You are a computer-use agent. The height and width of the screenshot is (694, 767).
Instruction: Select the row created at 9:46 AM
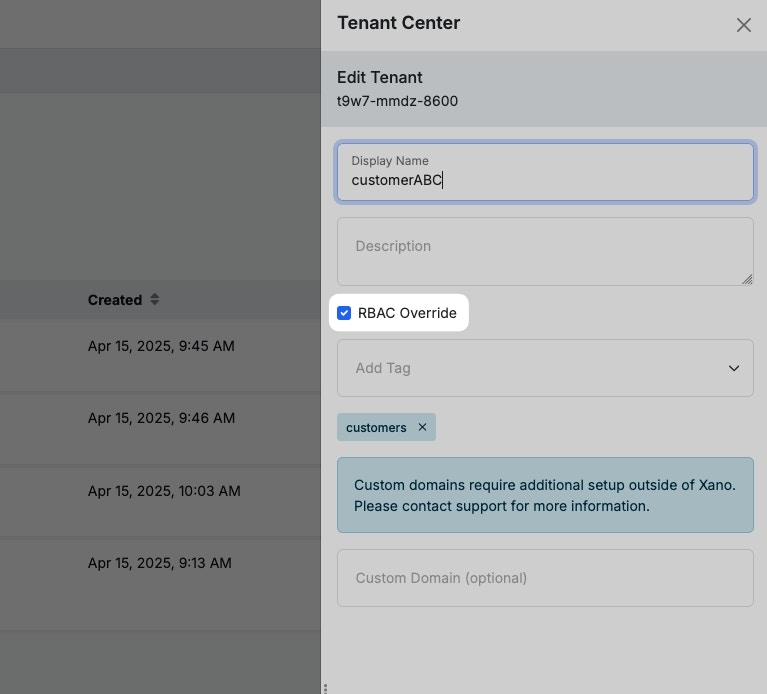click(x=160, y=418)
